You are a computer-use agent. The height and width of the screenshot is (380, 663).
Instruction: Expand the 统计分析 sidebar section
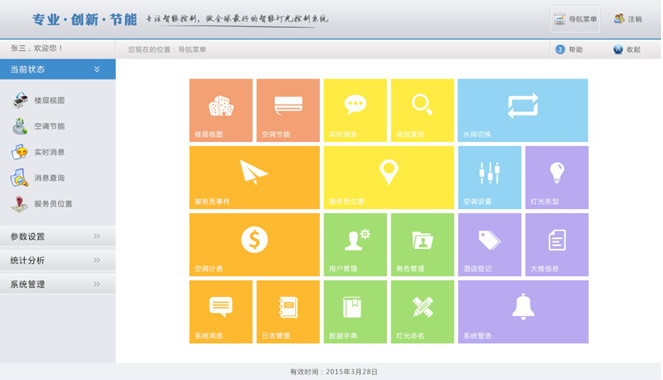tap(58, 260)
